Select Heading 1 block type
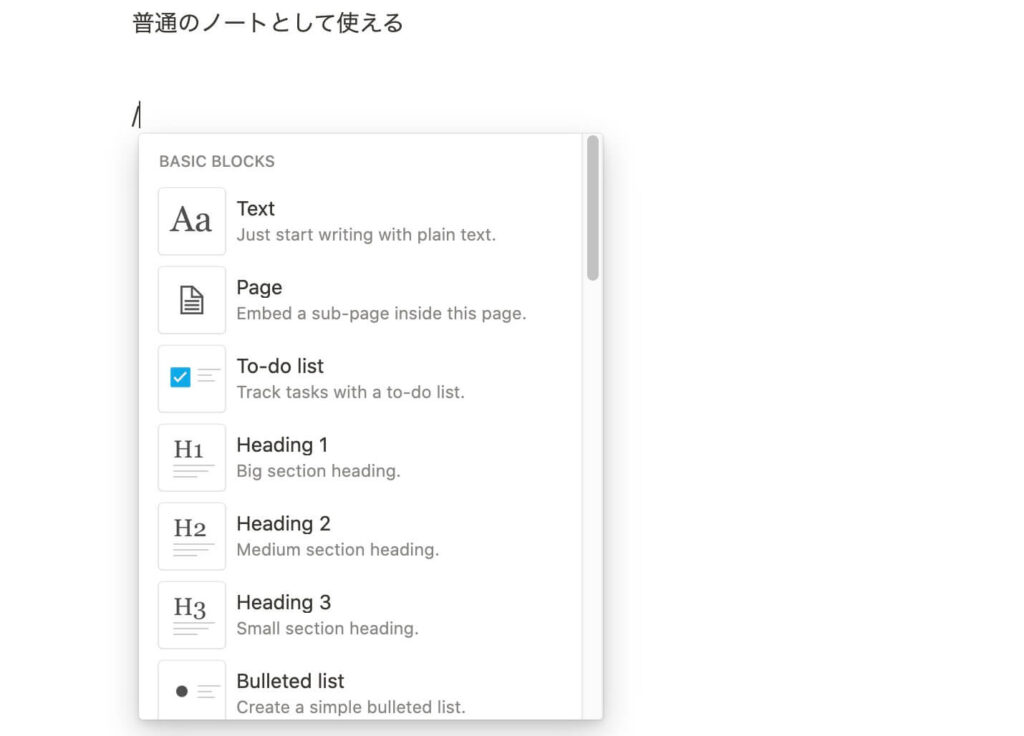1024x736 pixels. pos(360,457)
